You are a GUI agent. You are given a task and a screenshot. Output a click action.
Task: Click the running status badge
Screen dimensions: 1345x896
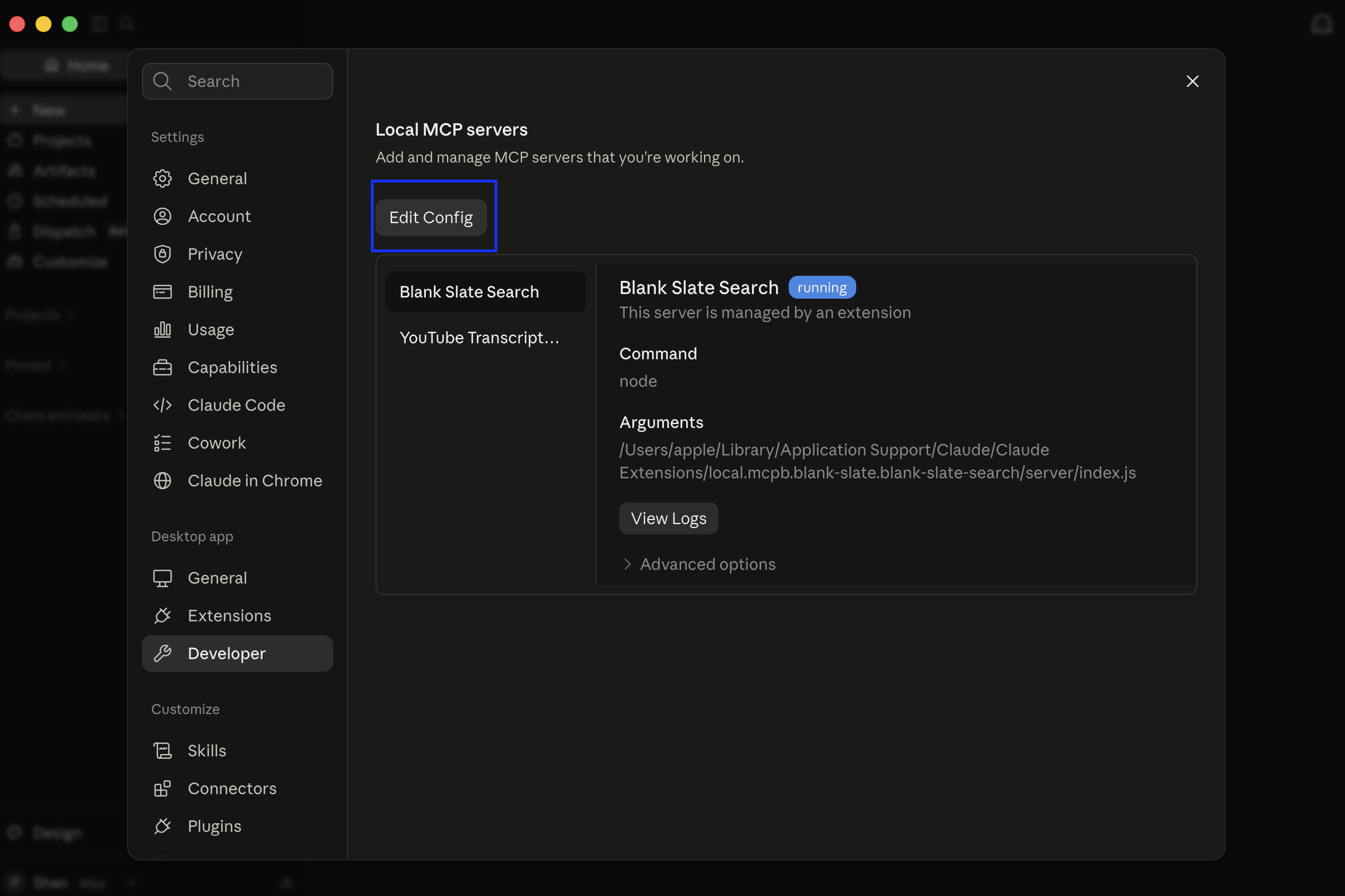pos(822,287)
